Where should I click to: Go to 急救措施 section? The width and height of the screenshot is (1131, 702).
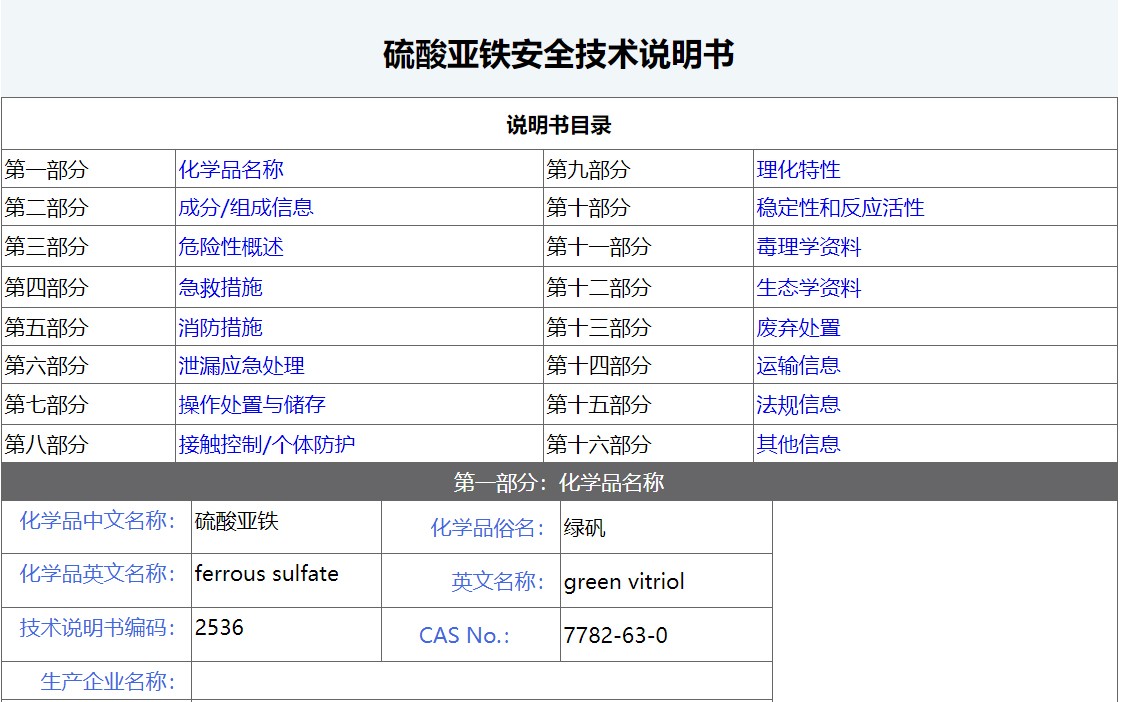click(x=221, y=287)
